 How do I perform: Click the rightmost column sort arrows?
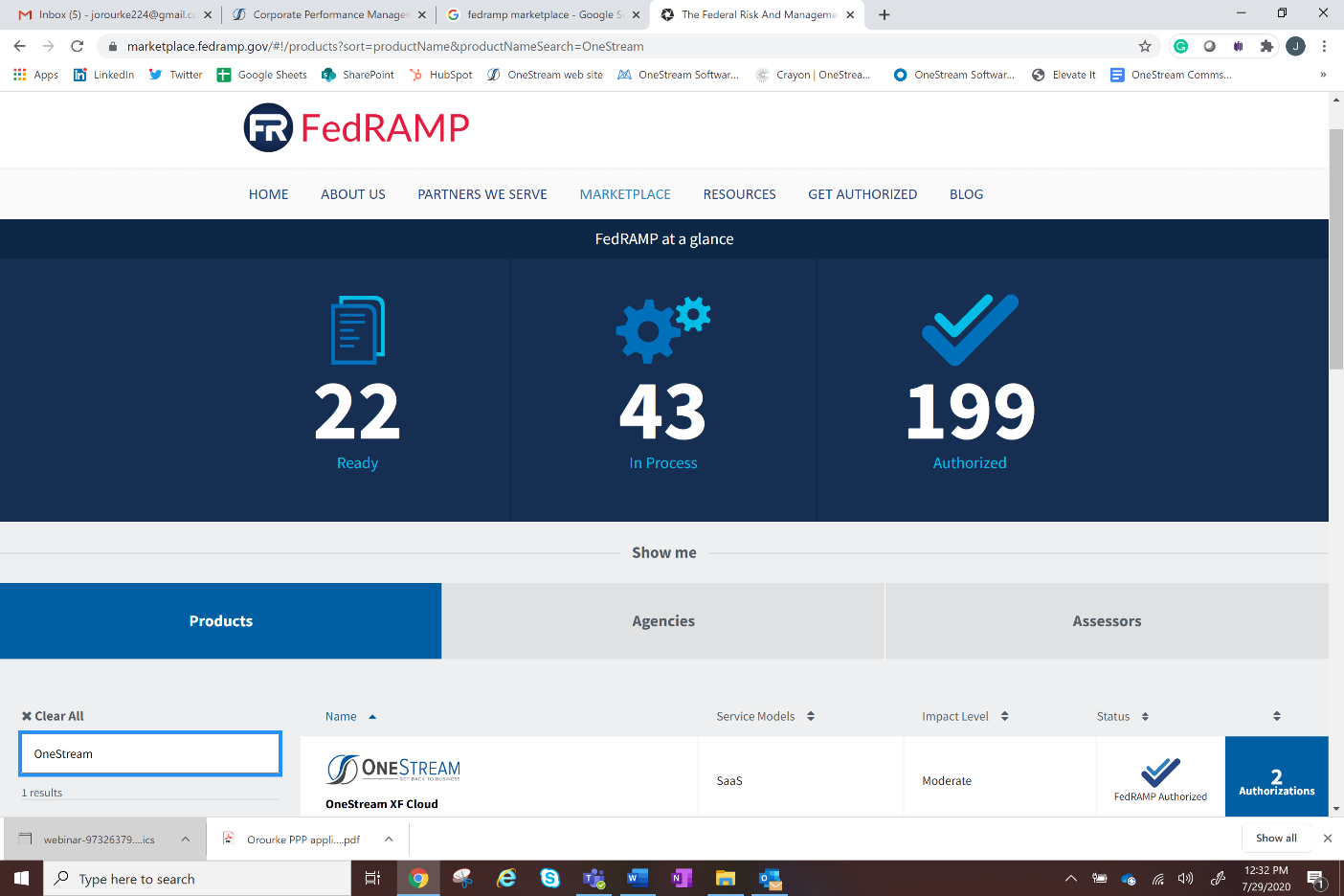[1276, 716]
